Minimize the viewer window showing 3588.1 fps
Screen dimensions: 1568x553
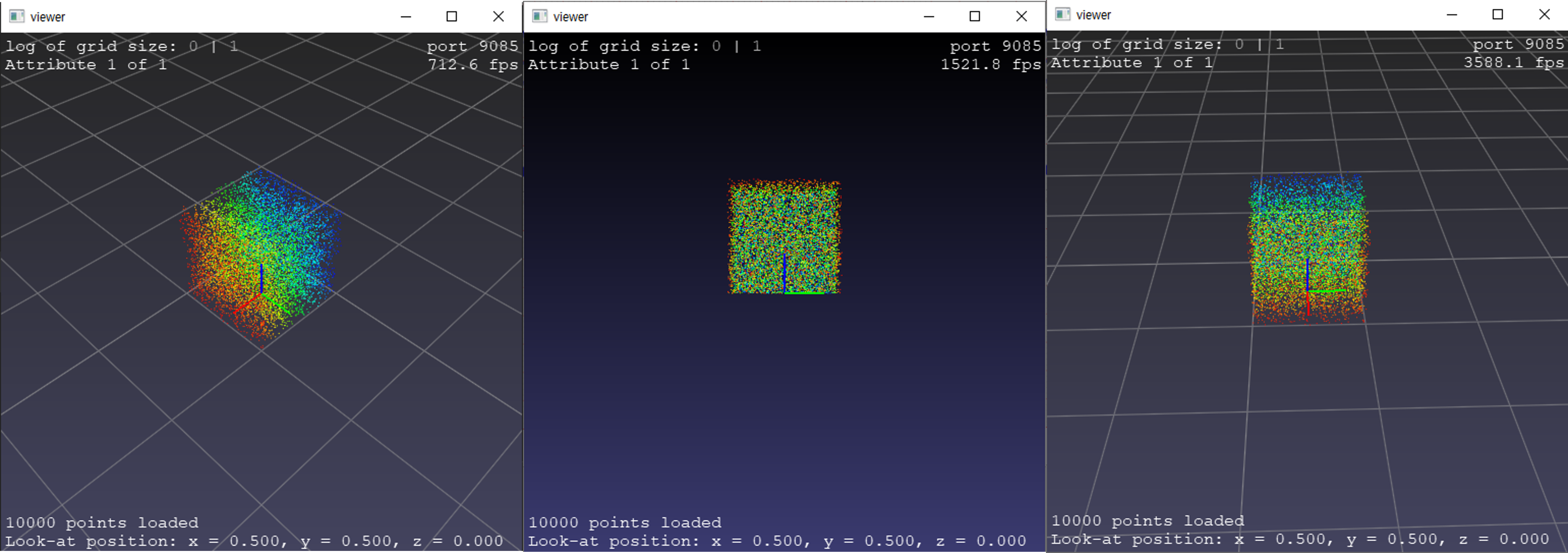click(1452, 15)
